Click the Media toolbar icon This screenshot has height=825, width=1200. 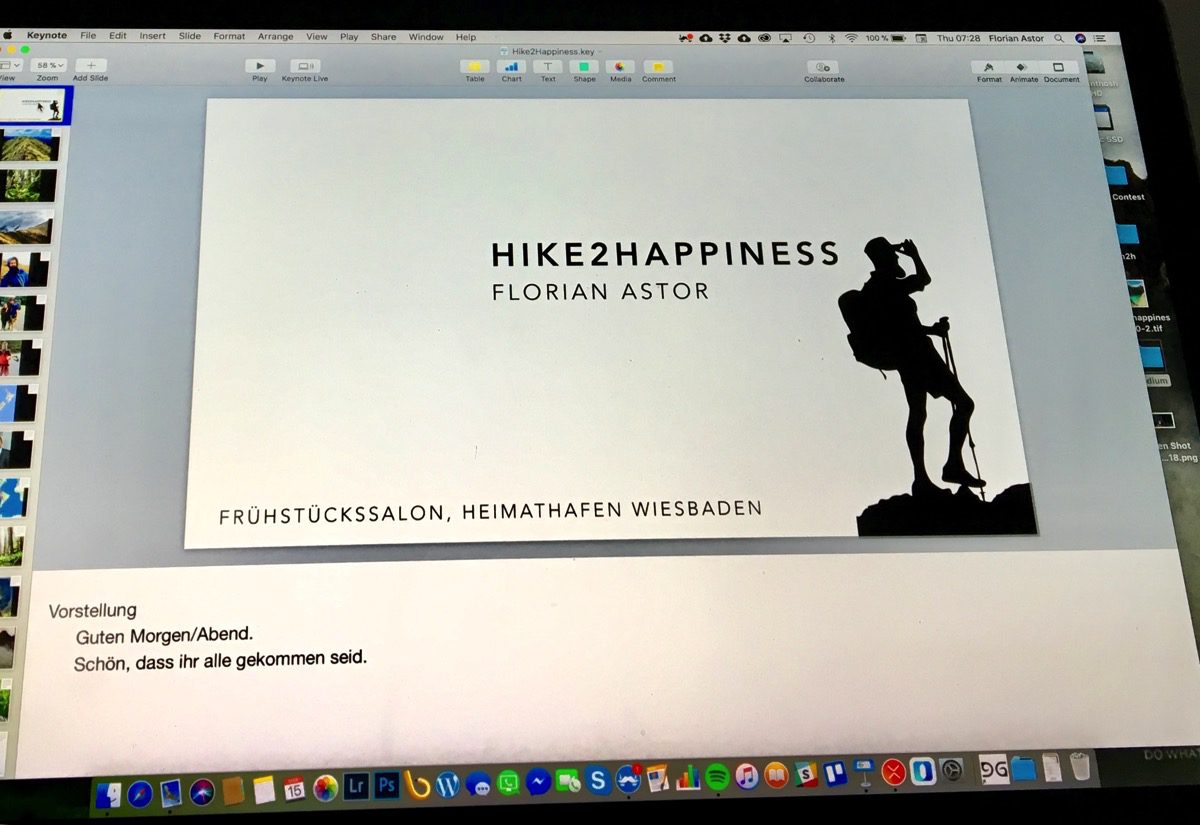pyautogui.click(x=621, y=67)
